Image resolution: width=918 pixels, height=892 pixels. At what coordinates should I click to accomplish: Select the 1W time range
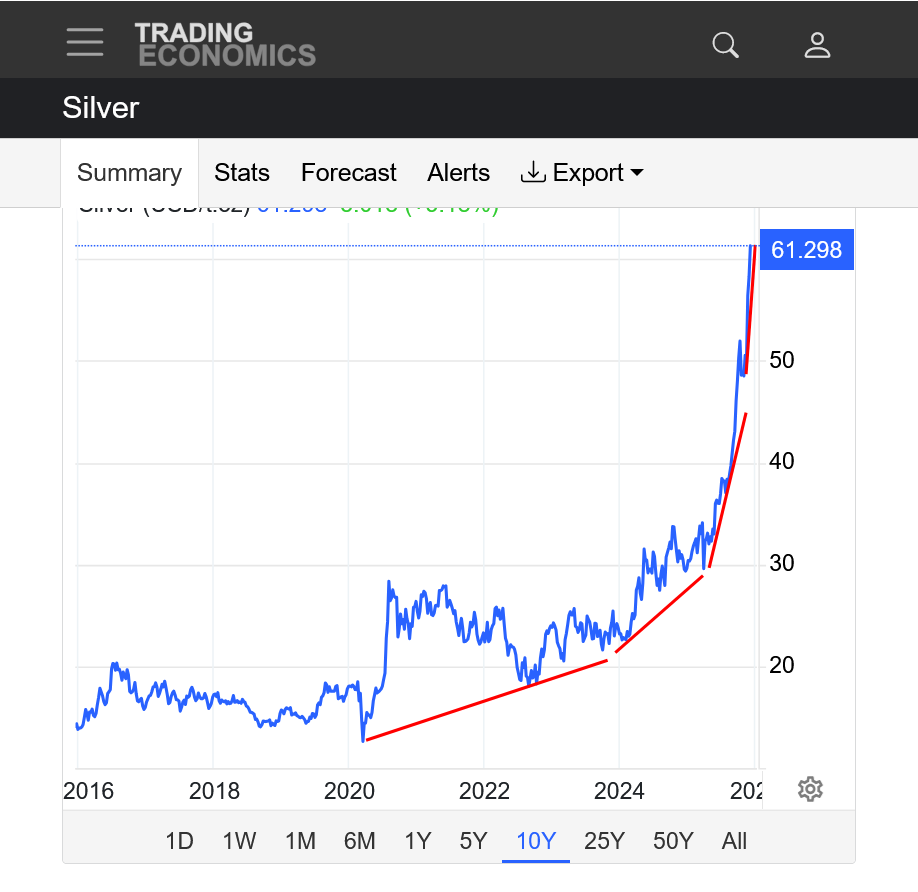[239, 841]
